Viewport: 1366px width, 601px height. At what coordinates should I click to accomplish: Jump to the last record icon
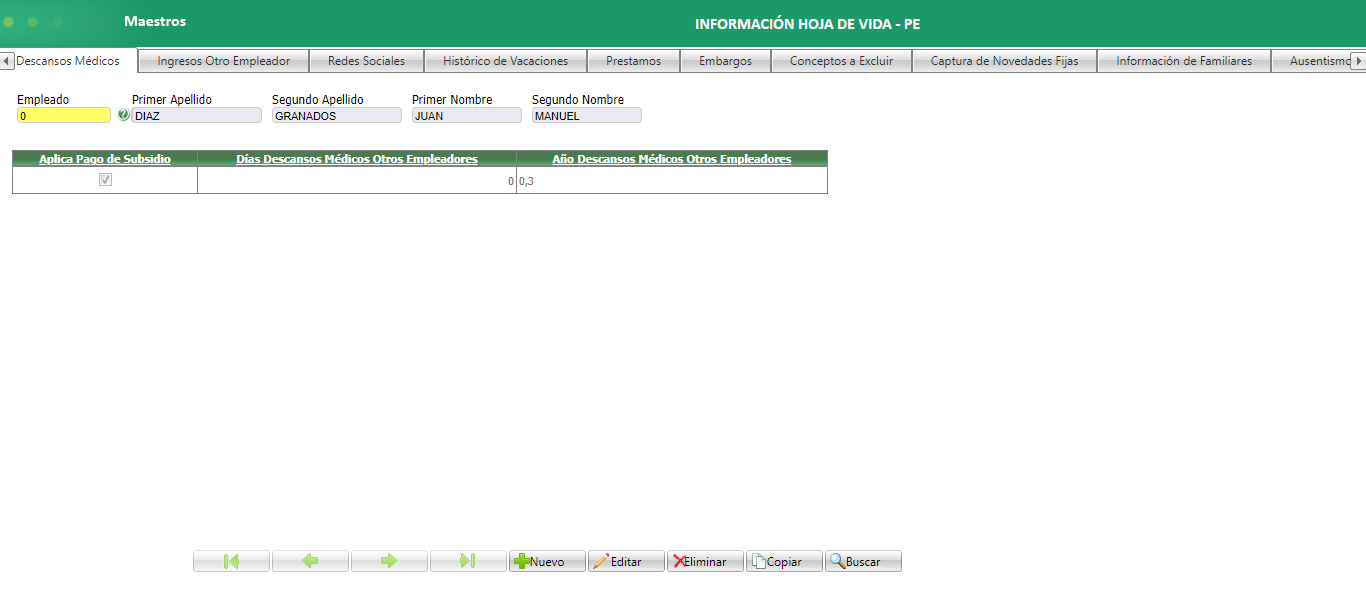[x=468, y=561]
